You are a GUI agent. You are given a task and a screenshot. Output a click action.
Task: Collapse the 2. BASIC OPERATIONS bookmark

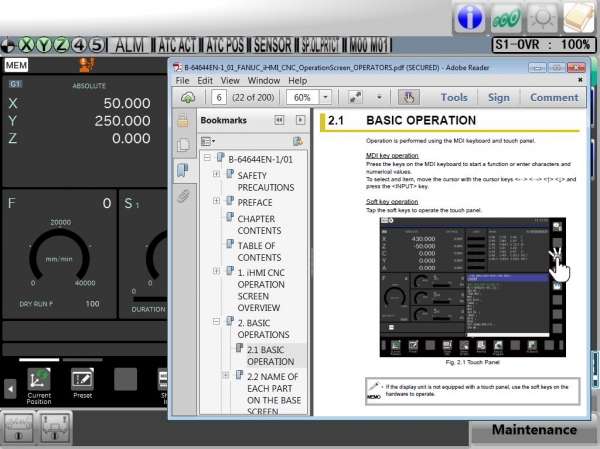(x=217, y=323)
